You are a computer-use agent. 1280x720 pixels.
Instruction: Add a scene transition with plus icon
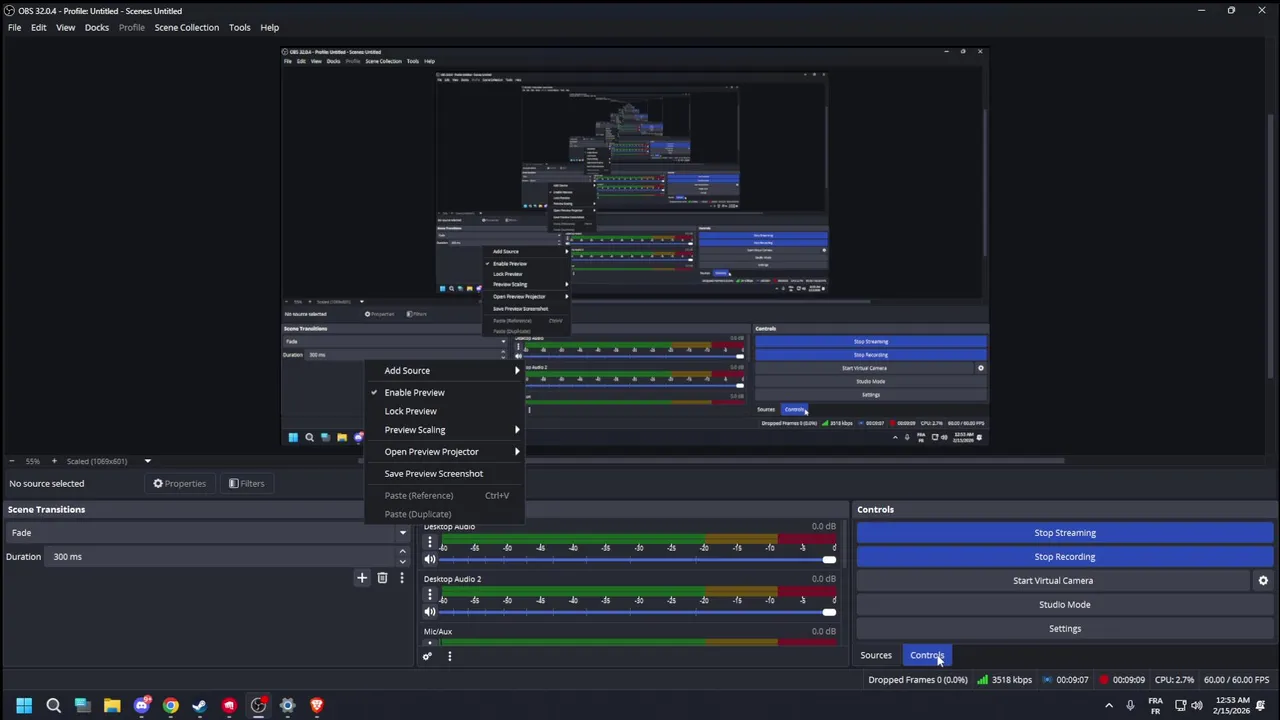pos(362,578)
